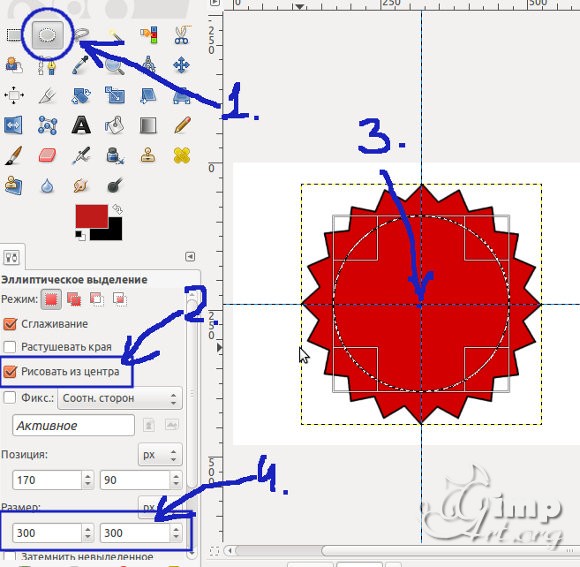Select the Blend gradient tool

click(x=148, y=125)
